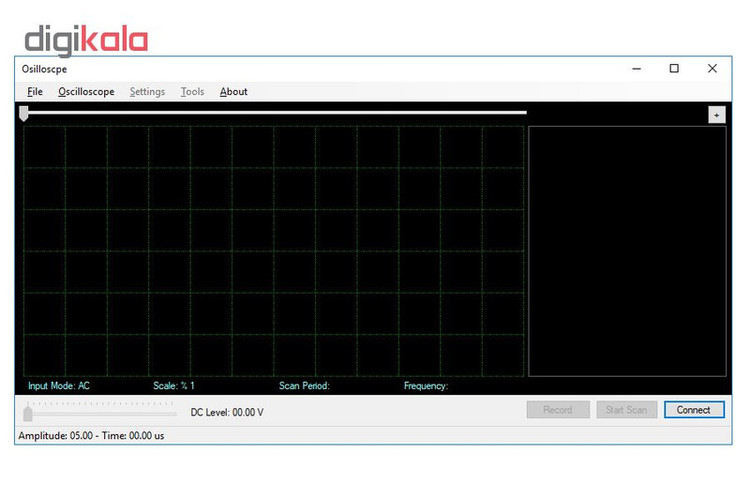Click the Scale: % 1 label
Viewport: 750px width, 500px height.
click(174, 386)
